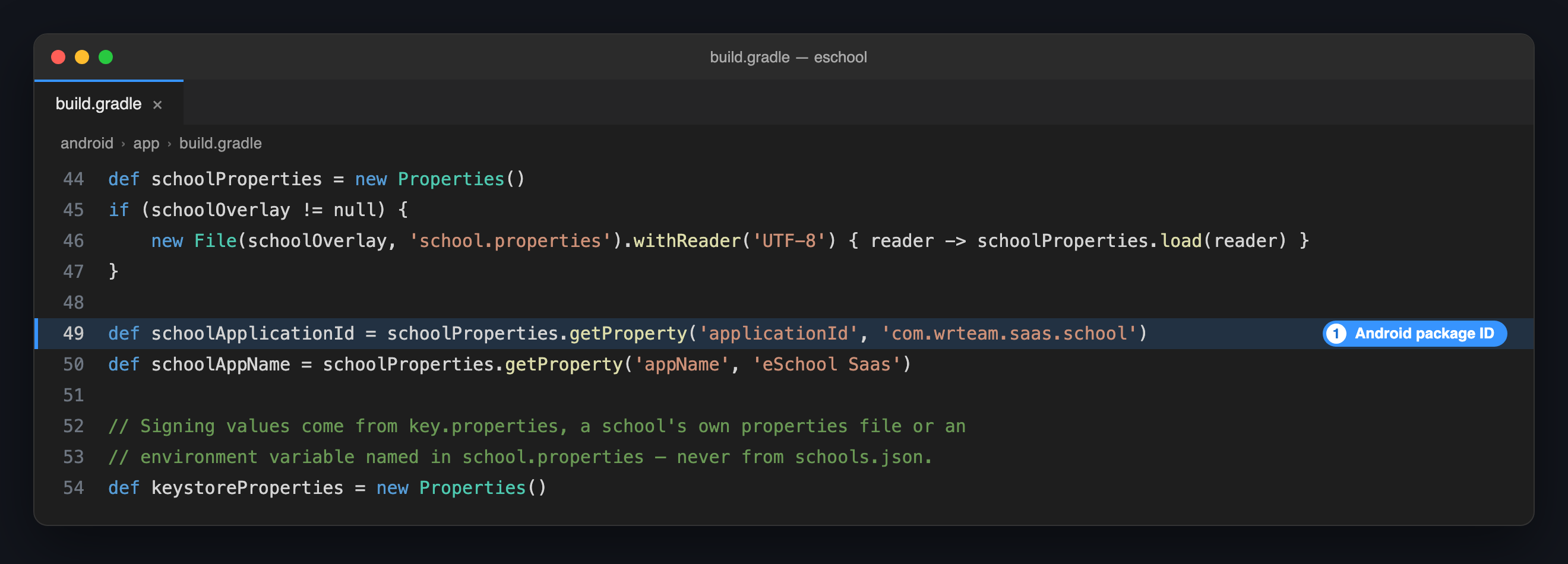Click Properties class name on line 44
Viewport: 1568px width, 564px height.
pyautogui.click(x=451, y=179)
